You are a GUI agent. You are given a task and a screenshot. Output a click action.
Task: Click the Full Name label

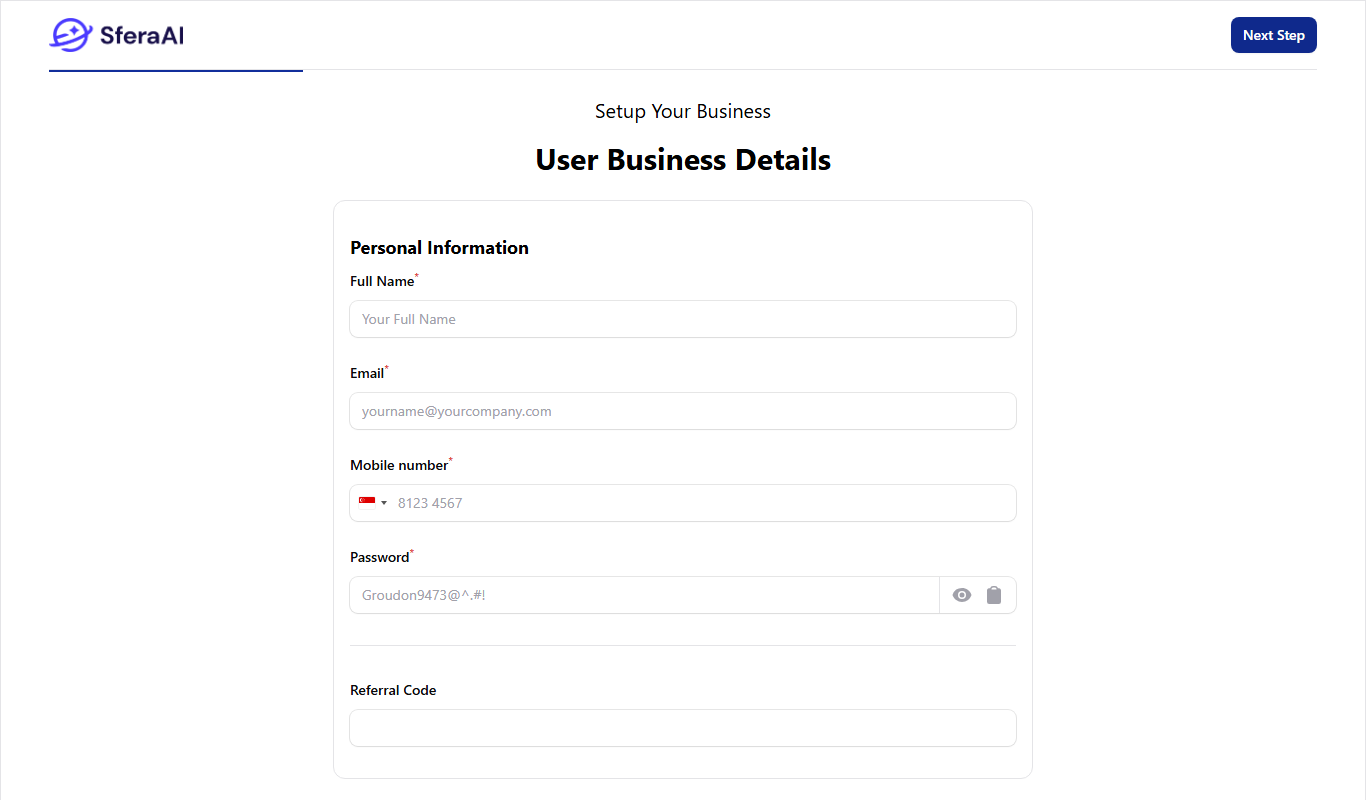[382, 281]
